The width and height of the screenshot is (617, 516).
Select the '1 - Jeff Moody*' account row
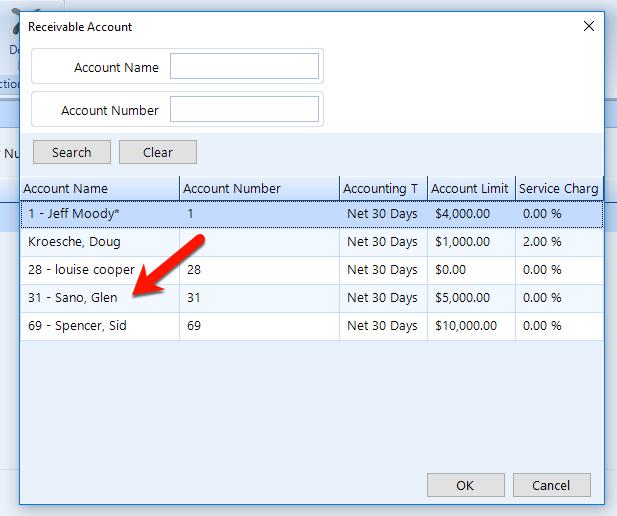(312, 214)
